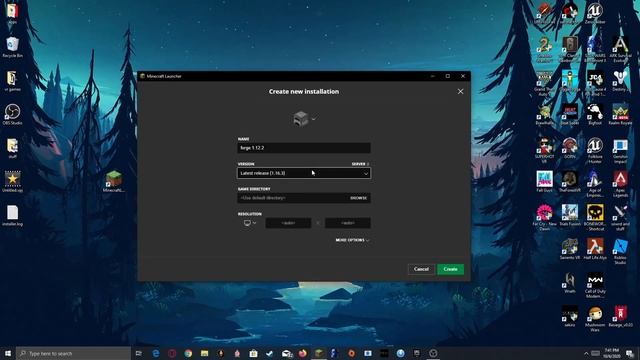Close the Create new installation dialog with X
This screenshot has width=640, height=360.
pyautogui.click(x=460, y=91)
